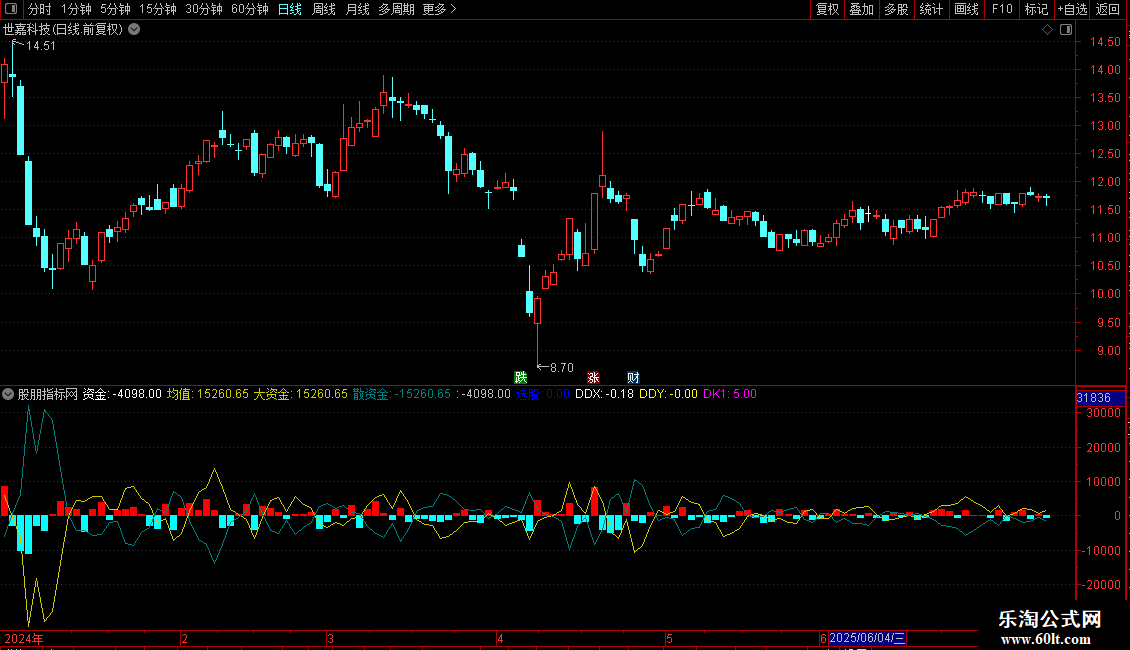Click the 2025/06/04/三 date box

point(867,638)
